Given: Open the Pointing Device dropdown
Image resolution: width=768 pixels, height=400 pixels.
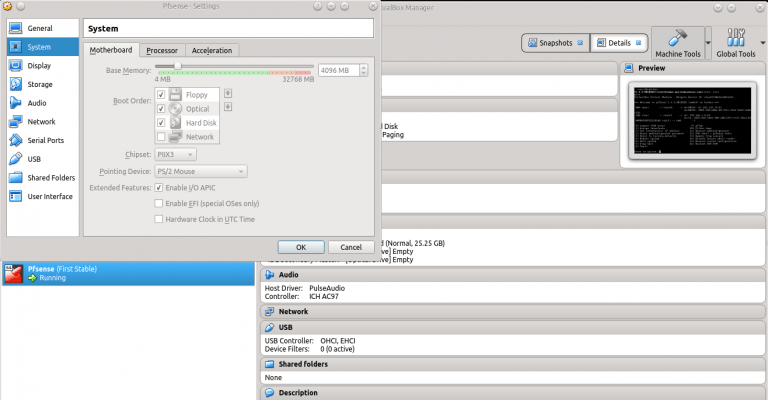Looking at the screenshot, I should click(x=201, y=171).
